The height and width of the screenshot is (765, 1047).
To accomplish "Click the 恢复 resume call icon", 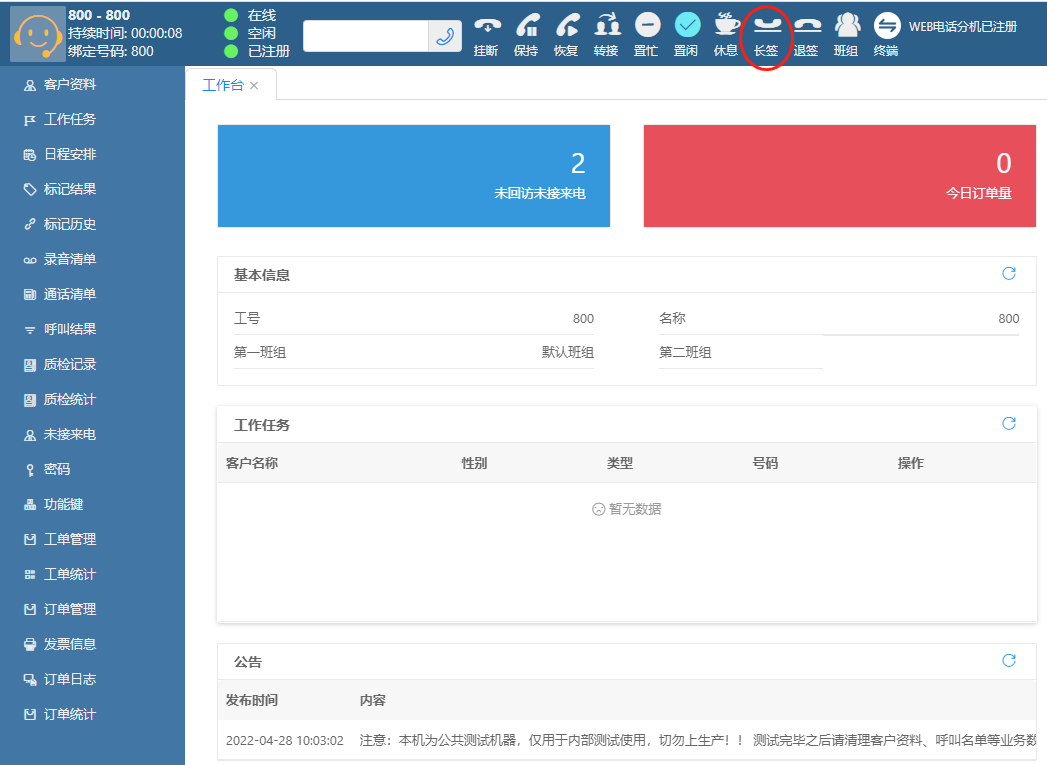I will point(567,26).
